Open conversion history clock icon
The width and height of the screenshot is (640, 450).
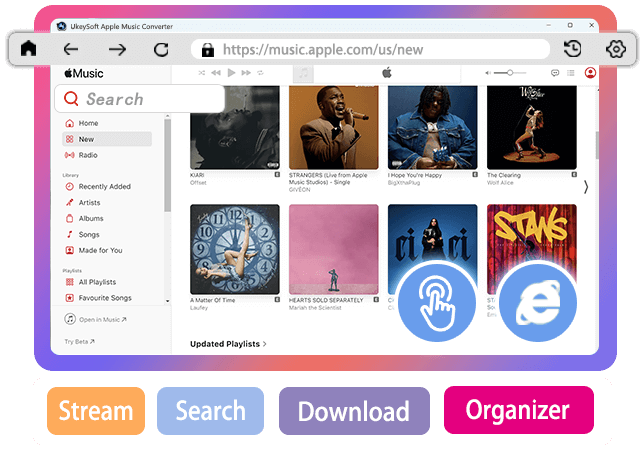click(572, 49)
